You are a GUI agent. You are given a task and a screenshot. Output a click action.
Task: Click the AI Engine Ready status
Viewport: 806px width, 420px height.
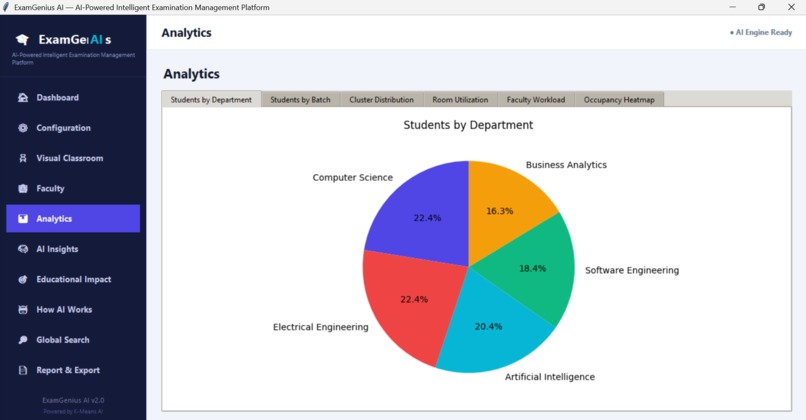[761, 32]
